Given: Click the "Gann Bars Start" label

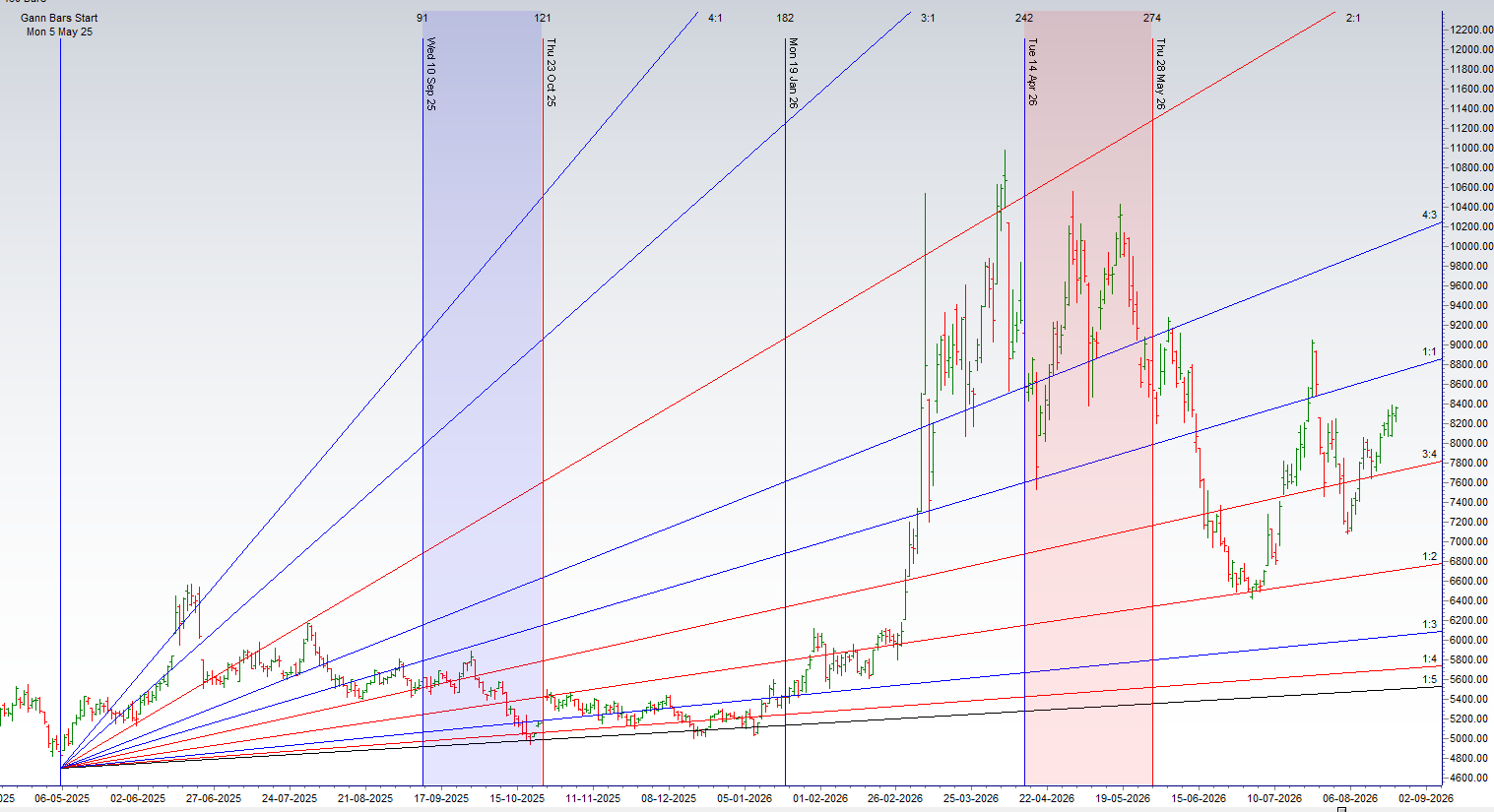Looking at the screenshot, I should [x=59, y=18].
